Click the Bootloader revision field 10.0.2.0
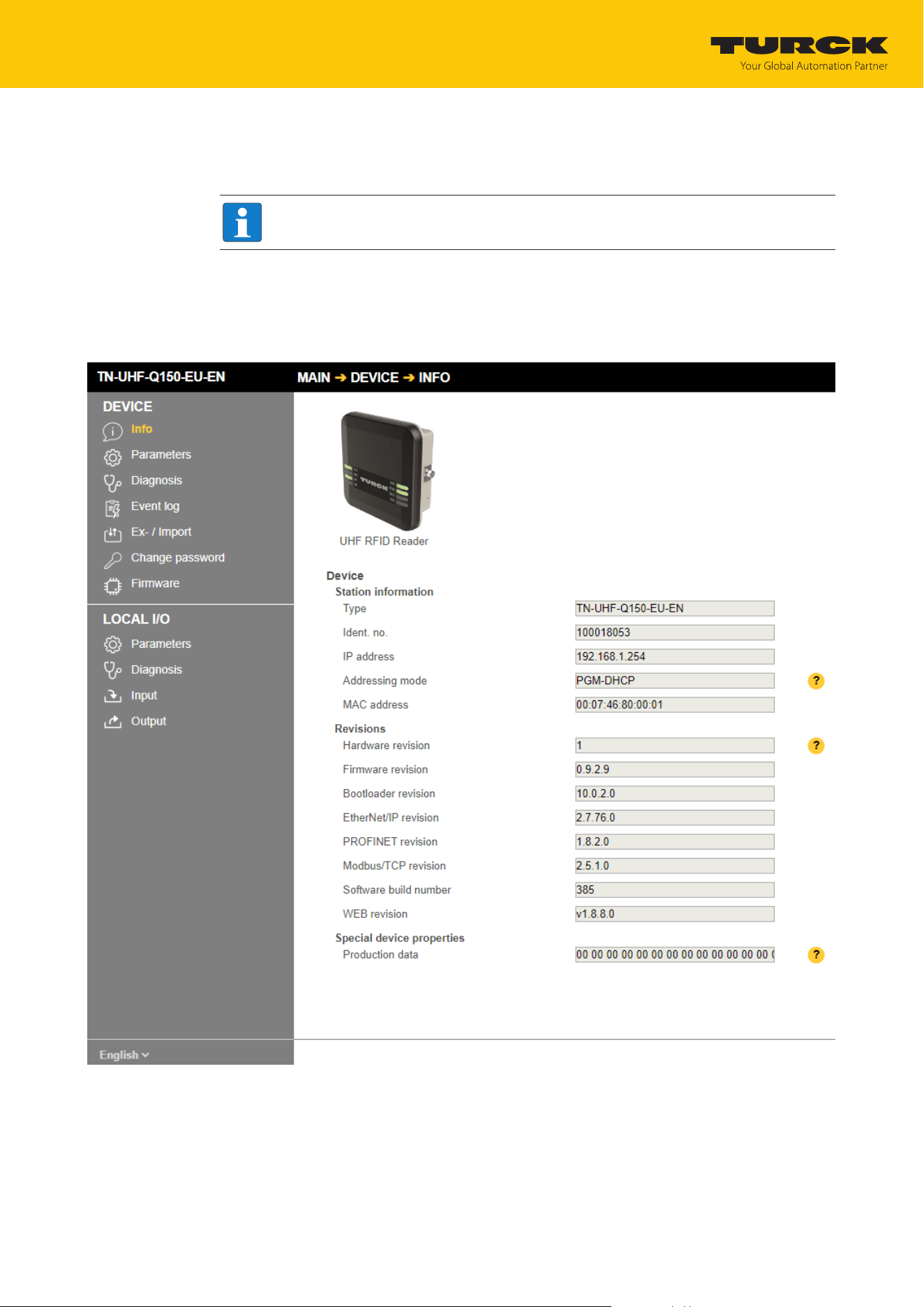 pyautogui.click(x=675, y=794)
